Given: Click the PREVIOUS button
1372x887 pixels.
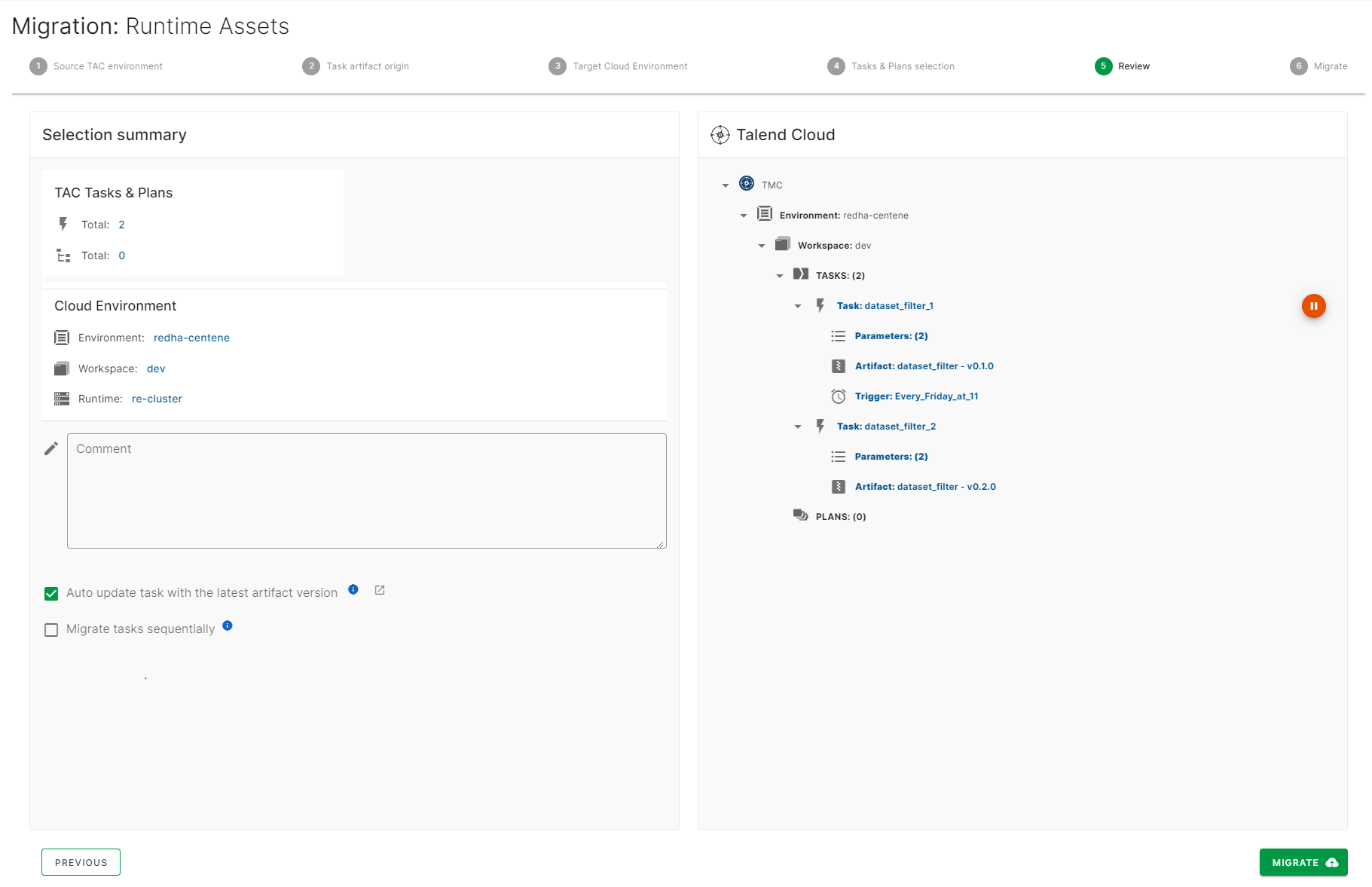Looking at the screenshot, I should click(x=81, y=861).
